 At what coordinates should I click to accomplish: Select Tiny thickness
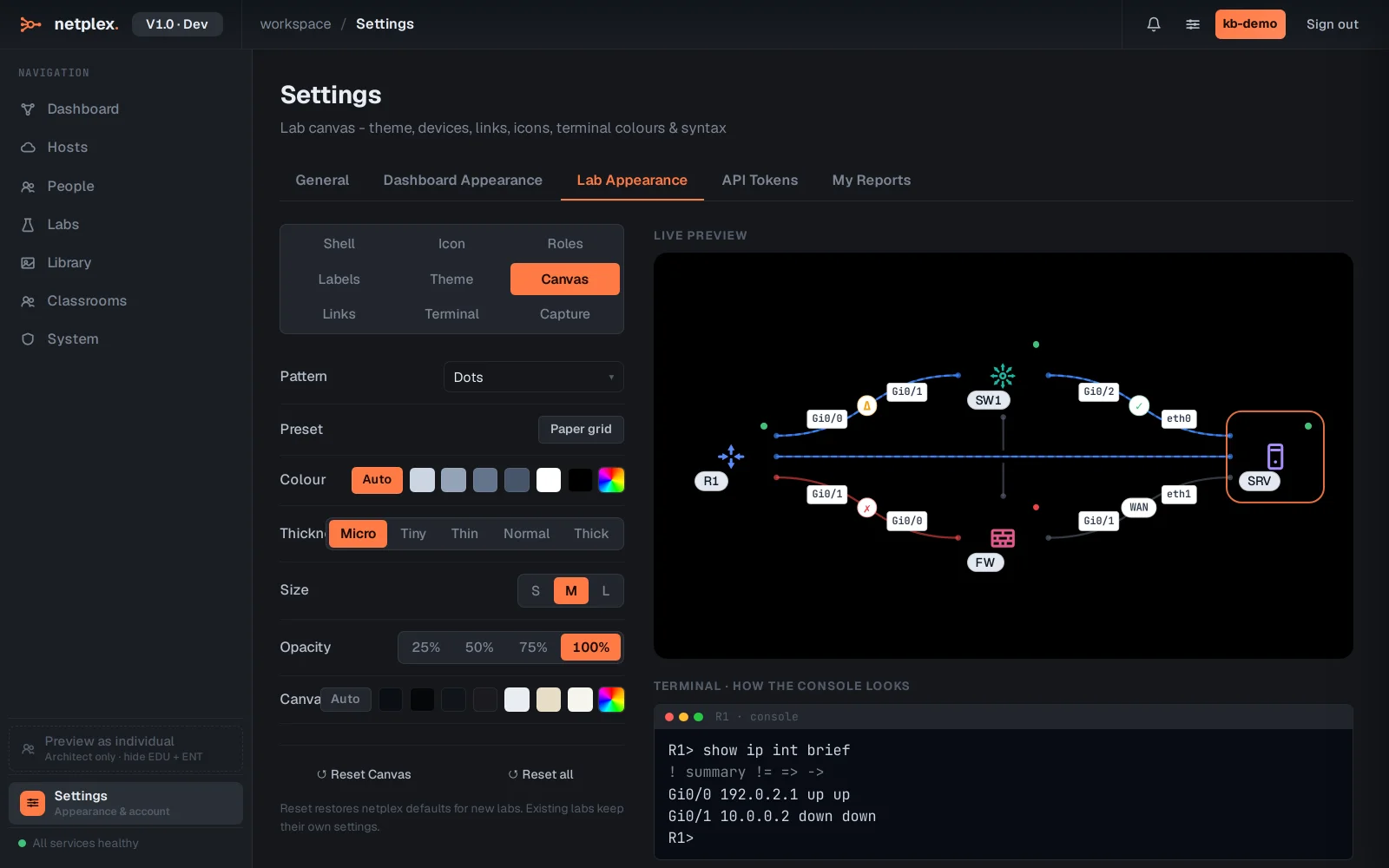click(413, 534)
